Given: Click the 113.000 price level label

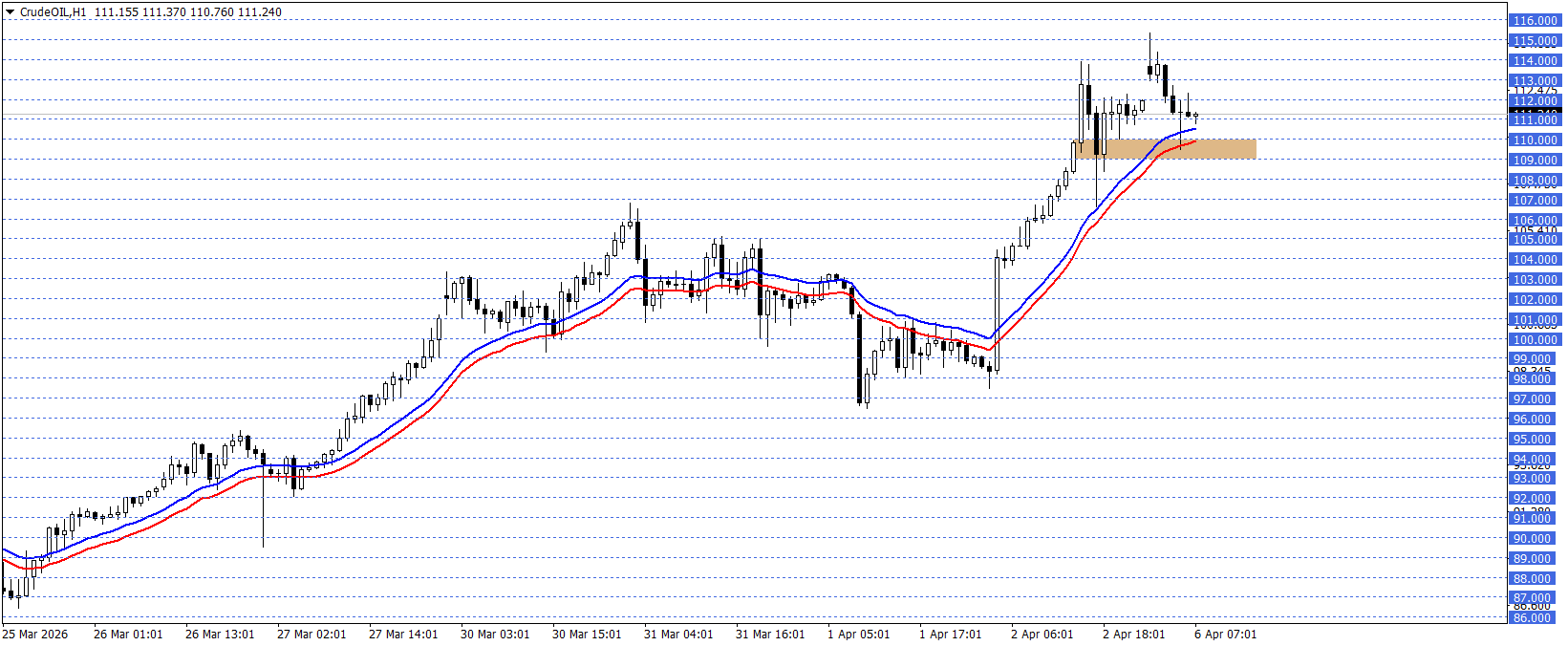Looking at the screenshot, I should click(x=1535, y=81).
